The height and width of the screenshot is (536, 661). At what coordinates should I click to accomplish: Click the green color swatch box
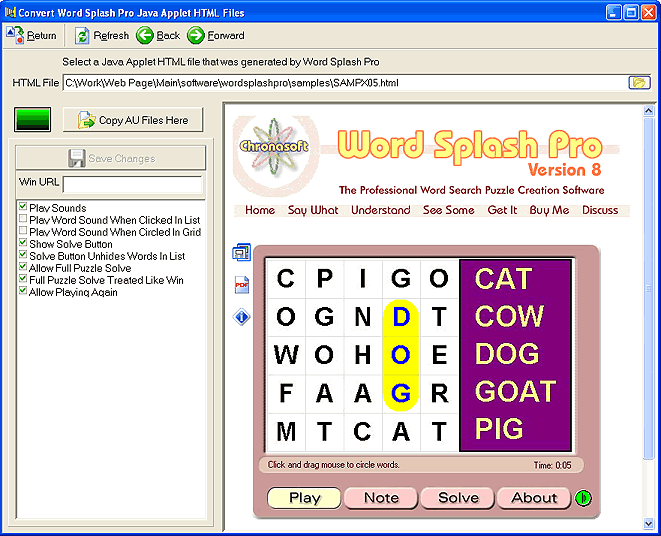(x=33, y=120)
